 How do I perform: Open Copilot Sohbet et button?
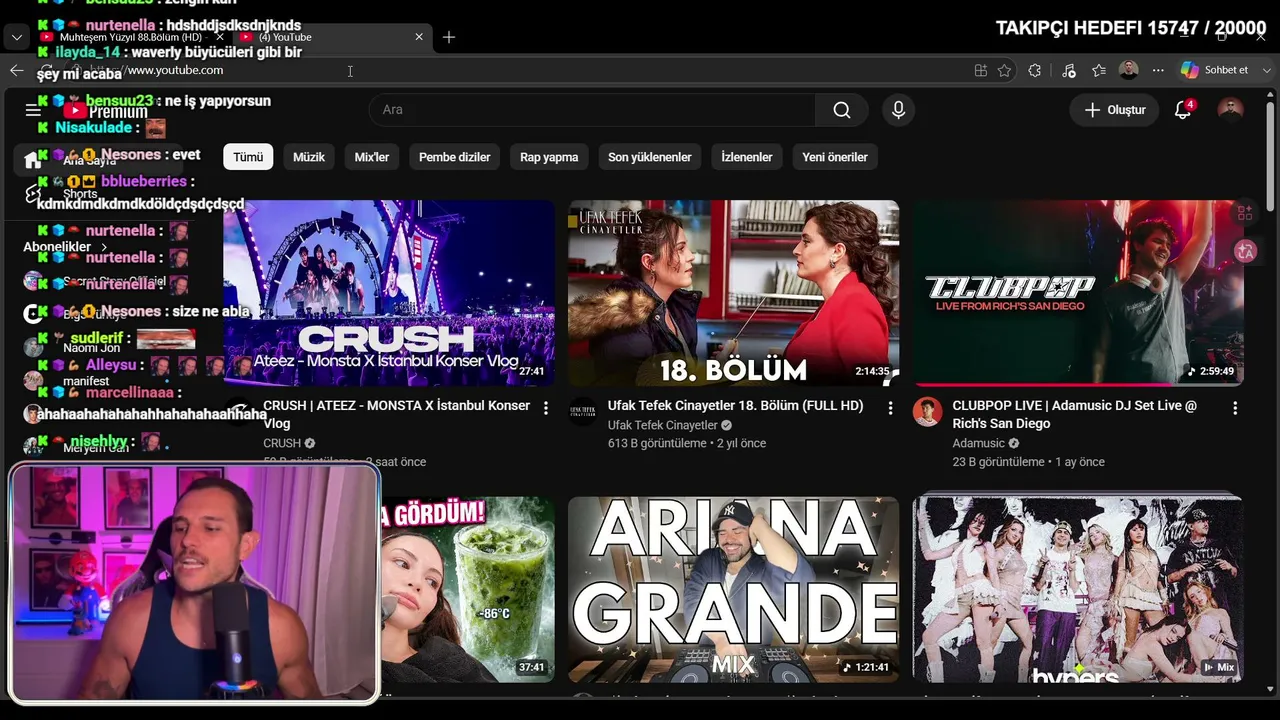(1214, 70)
